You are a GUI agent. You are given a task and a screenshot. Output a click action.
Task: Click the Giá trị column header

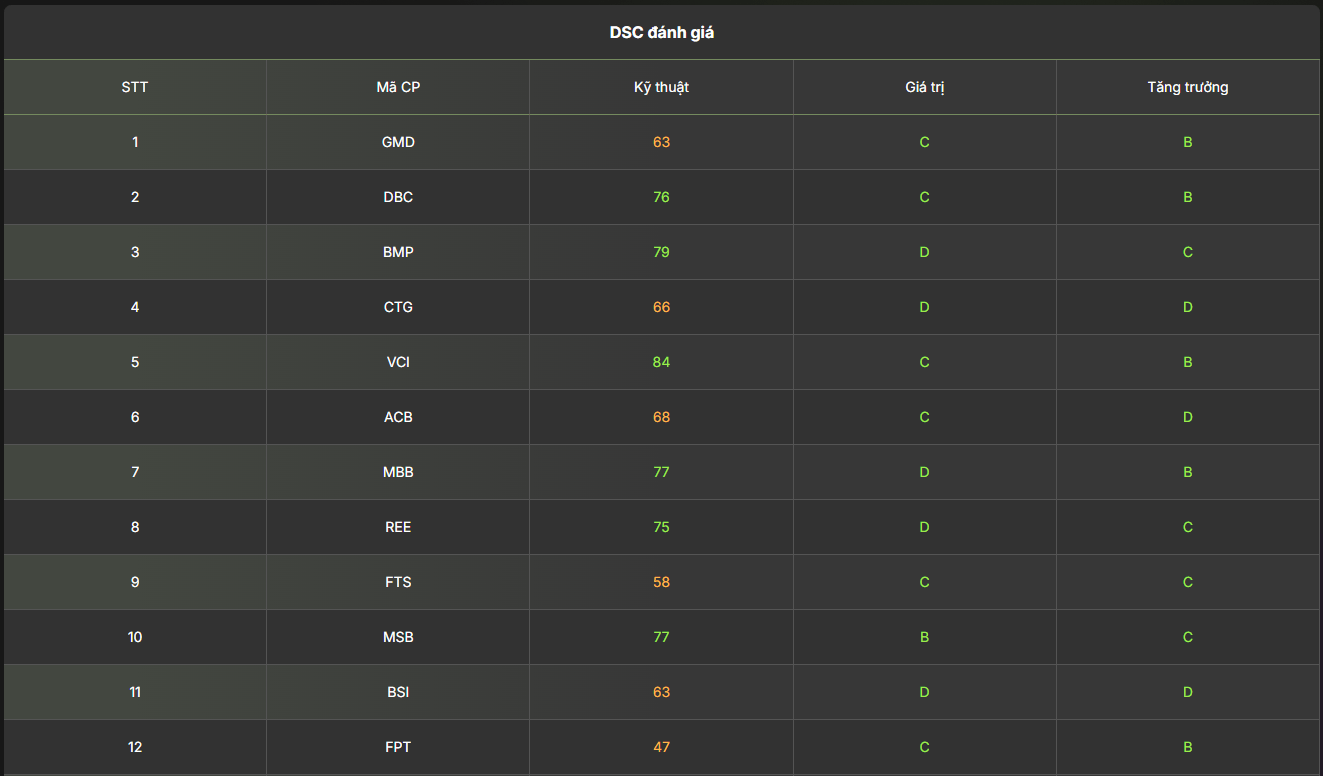[x=924, y=87]
